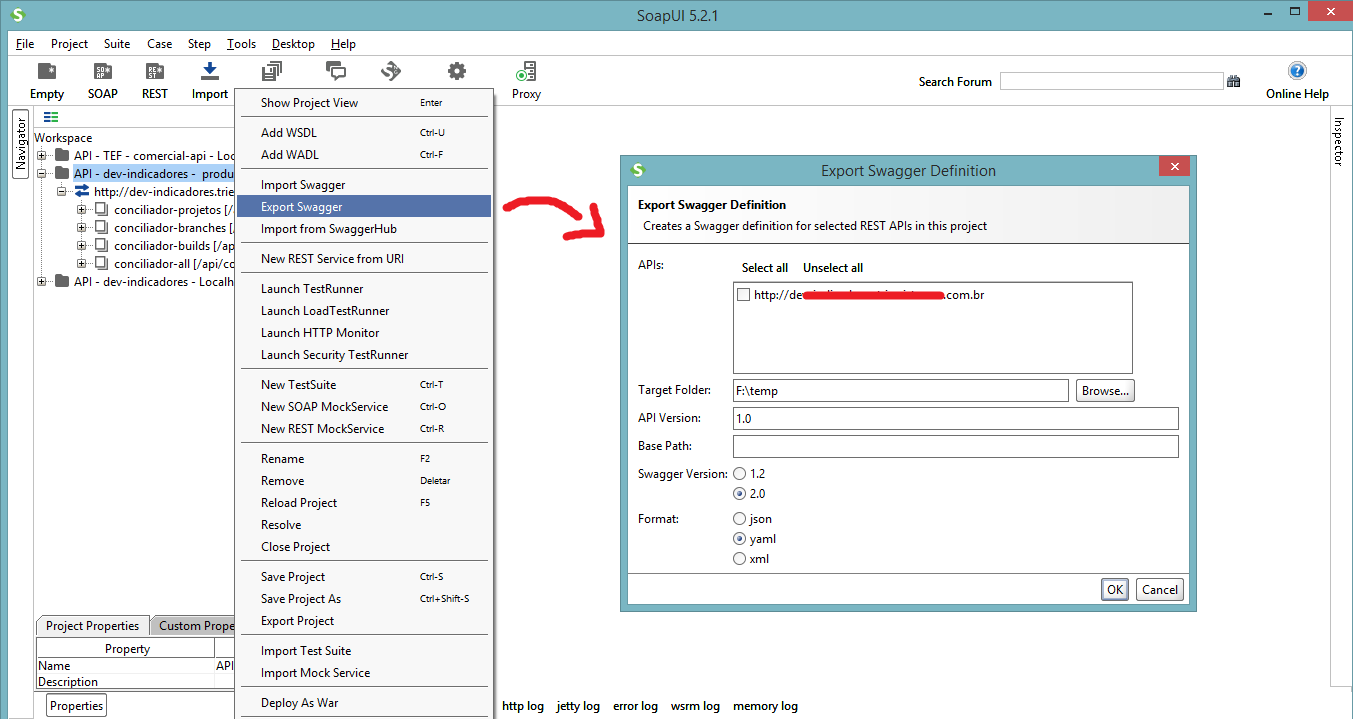The height and width of the screenshot is (719, 1353).
Task: Expand API - TEF - comercial-api project node
Action: (42, 155)
